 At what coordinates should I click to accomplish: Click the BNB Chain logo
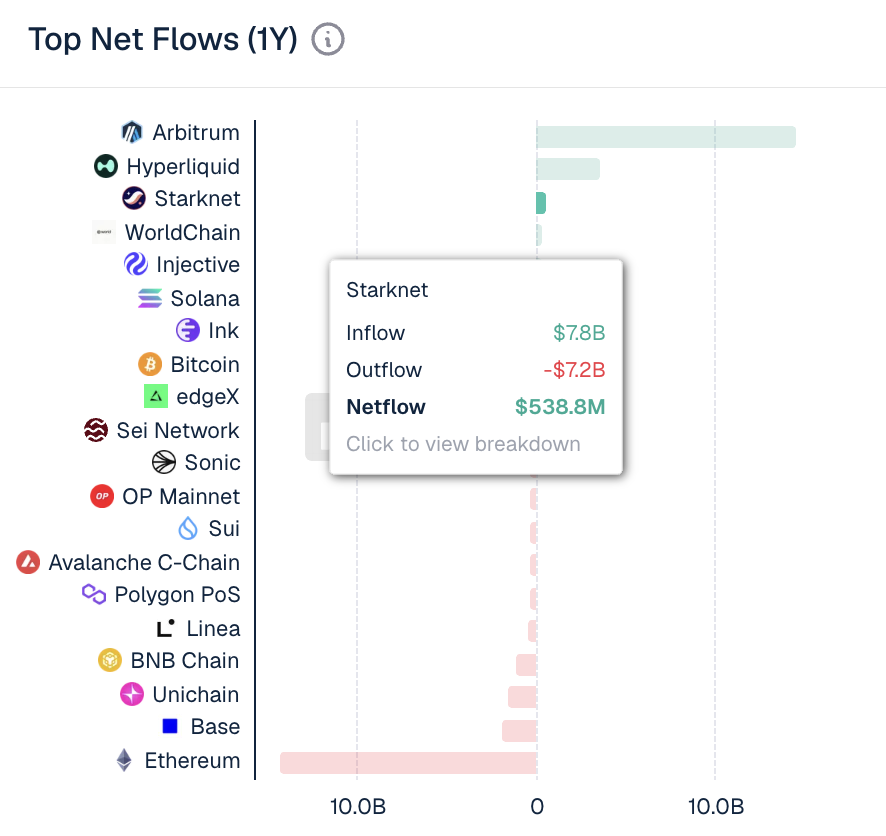(110, 660)
